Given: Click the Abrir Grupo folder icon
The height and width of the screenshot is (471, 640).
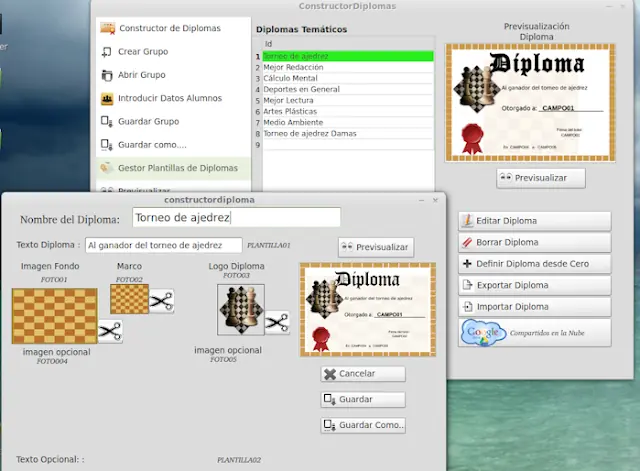Looking at the screenshot, I should point(107,75).
